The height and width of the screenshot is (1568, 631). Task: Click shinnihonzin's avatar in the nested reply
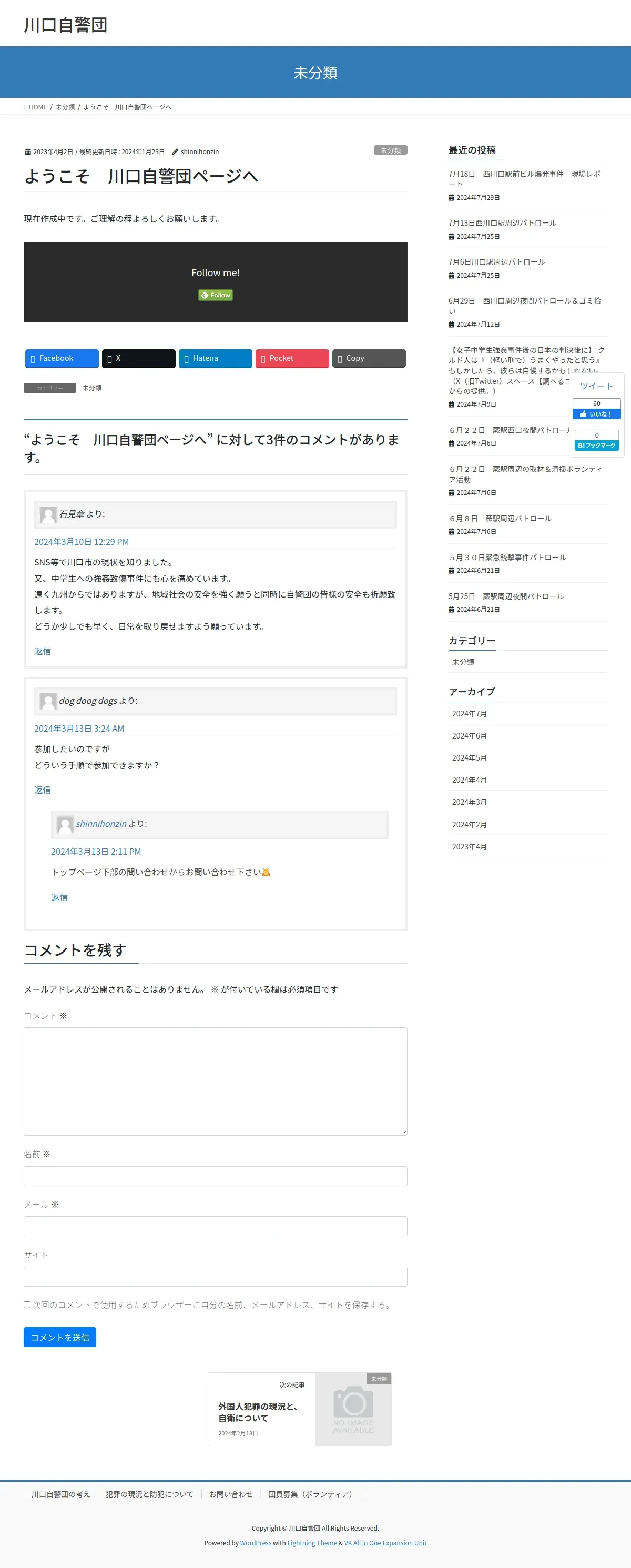tap(65, 825)
